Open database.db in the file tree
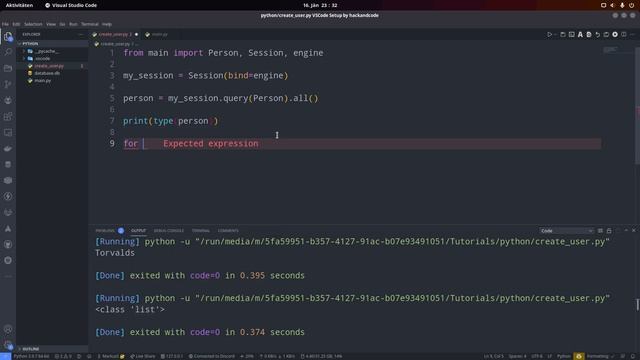This screenshot has width=640, height=360. coord(47,73)
